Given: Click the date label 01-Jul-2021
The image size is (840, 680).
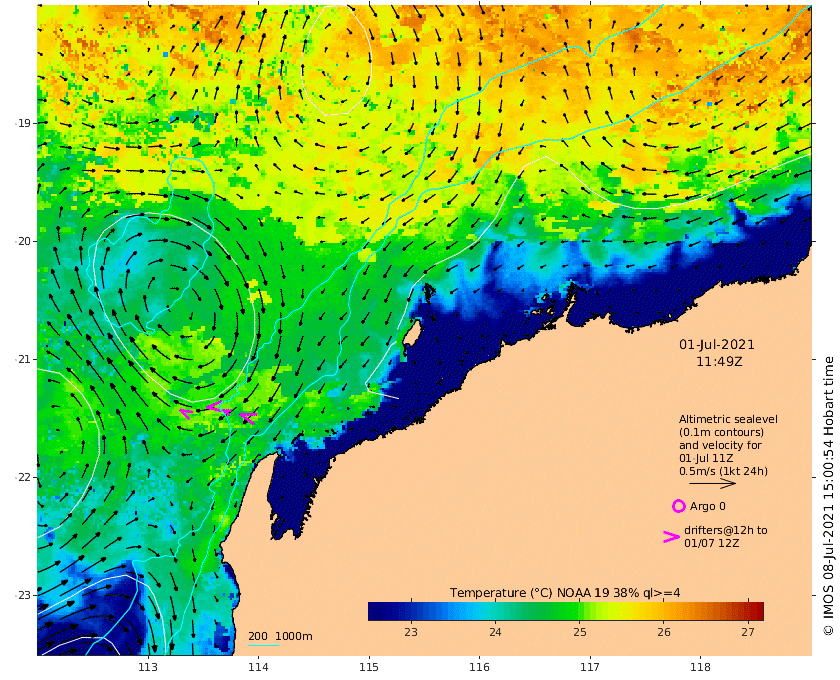Looking at the screenshot, I should [x=717, y=345].
